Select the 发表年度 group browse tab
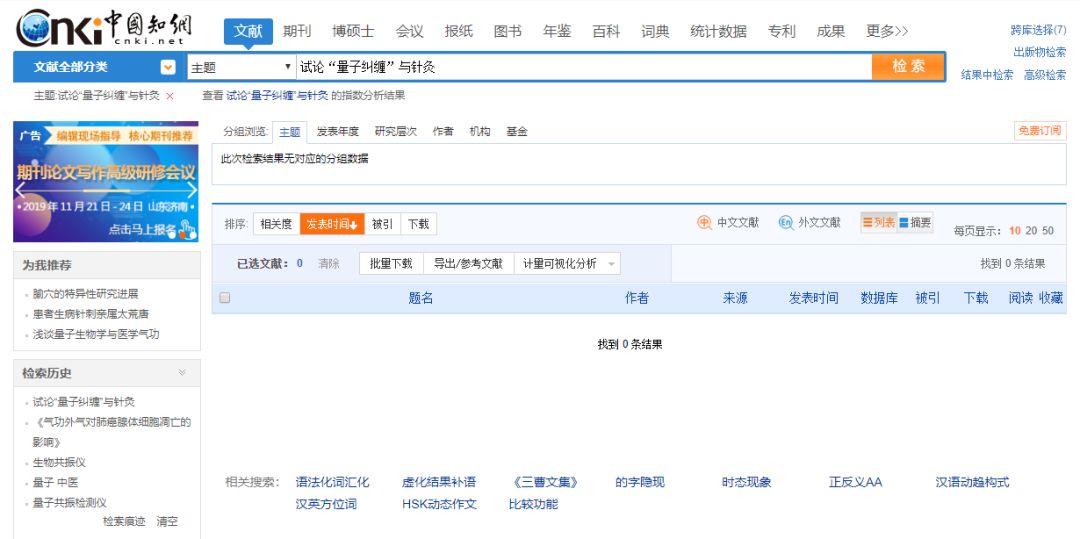The image size is (1080, 539). click(x=337, y=132)
